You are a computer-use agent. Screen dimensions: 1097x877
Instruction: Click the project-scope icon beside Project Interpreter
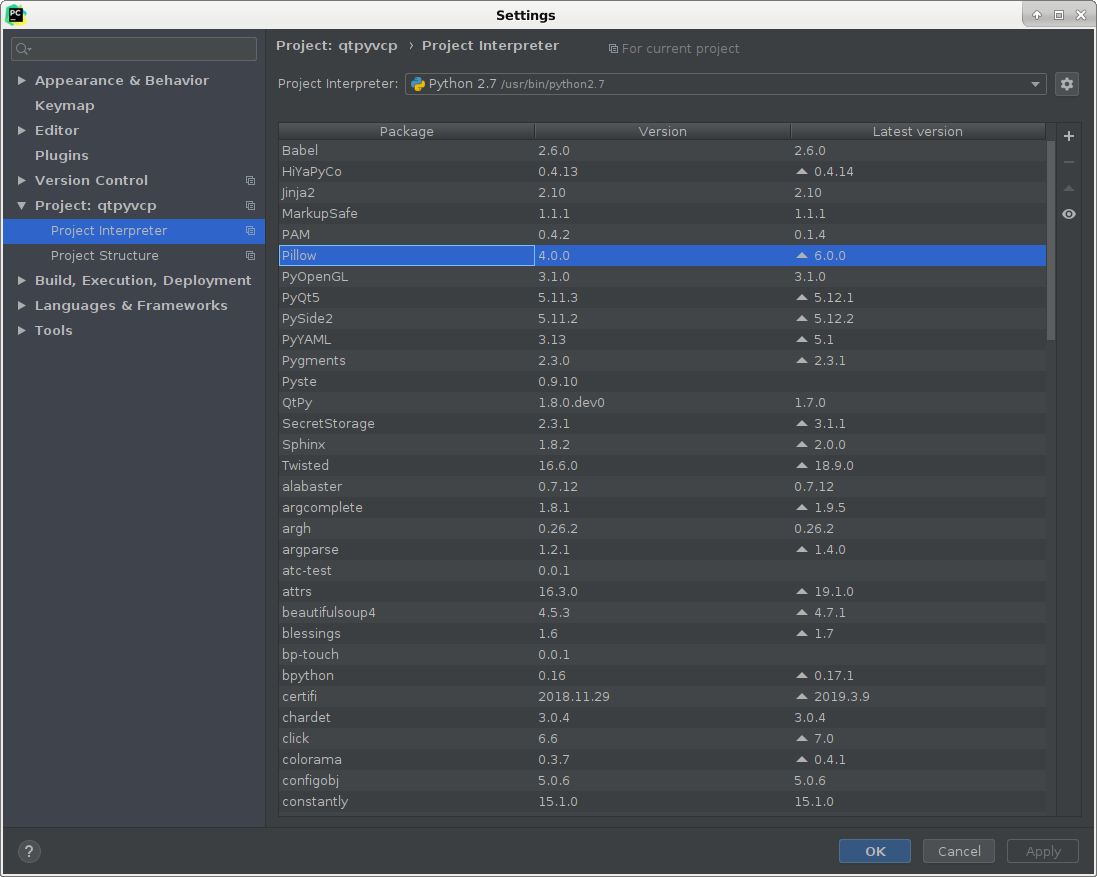pyautogui.click(x=250, y=231)
